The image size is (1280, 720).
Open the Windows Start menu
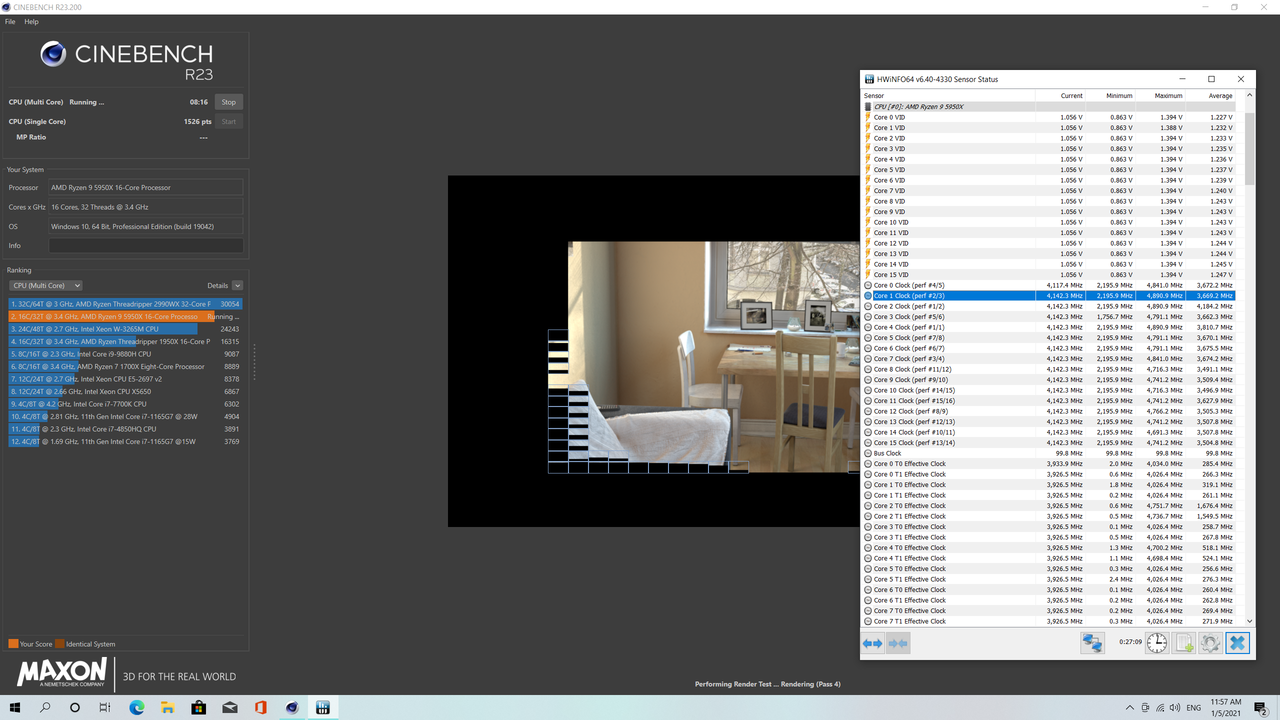16,707
